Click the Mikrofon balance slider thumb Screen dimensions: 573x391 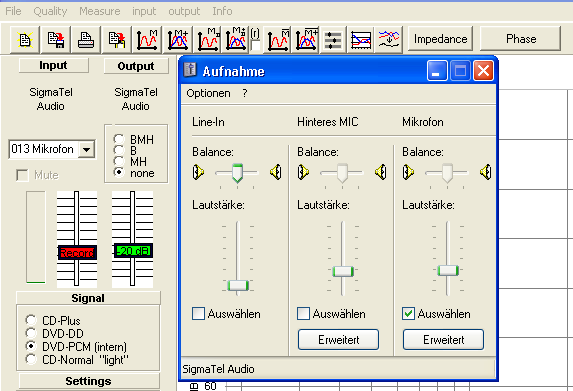coord(447,173)
